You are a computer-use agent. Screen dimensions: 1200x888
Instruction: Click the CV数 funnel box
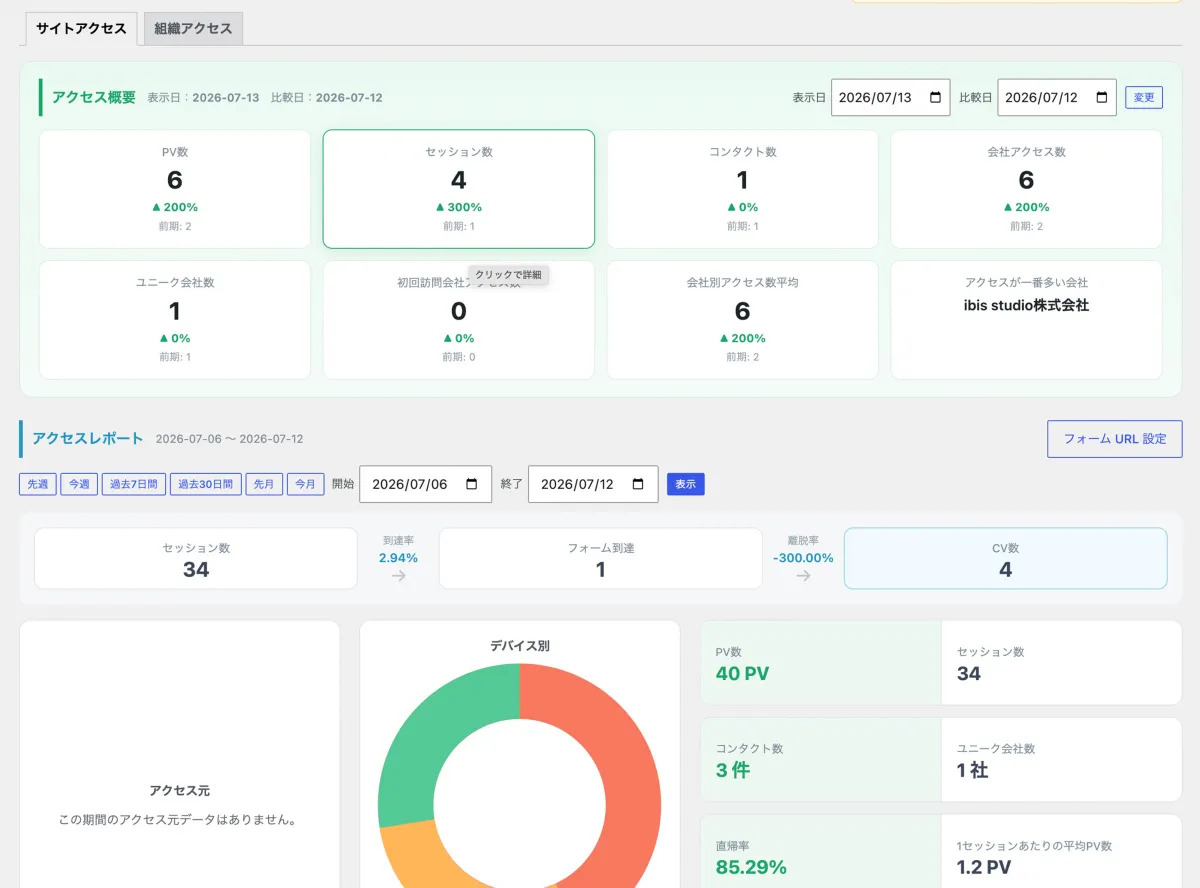[1006, 559]
